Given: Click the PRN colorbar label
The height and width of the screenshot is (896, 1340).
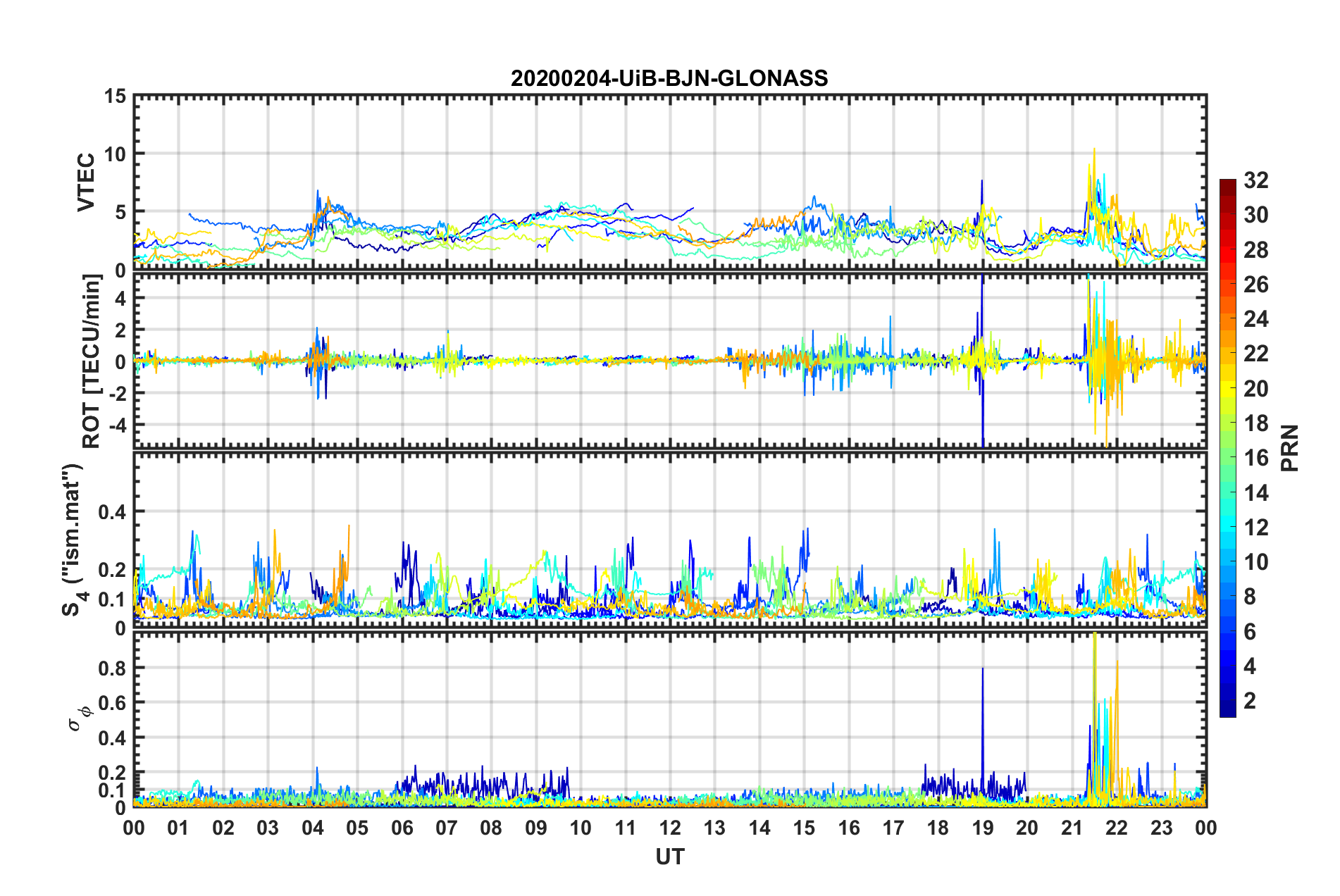Looking at the screenshot, I should [1289, 448].
